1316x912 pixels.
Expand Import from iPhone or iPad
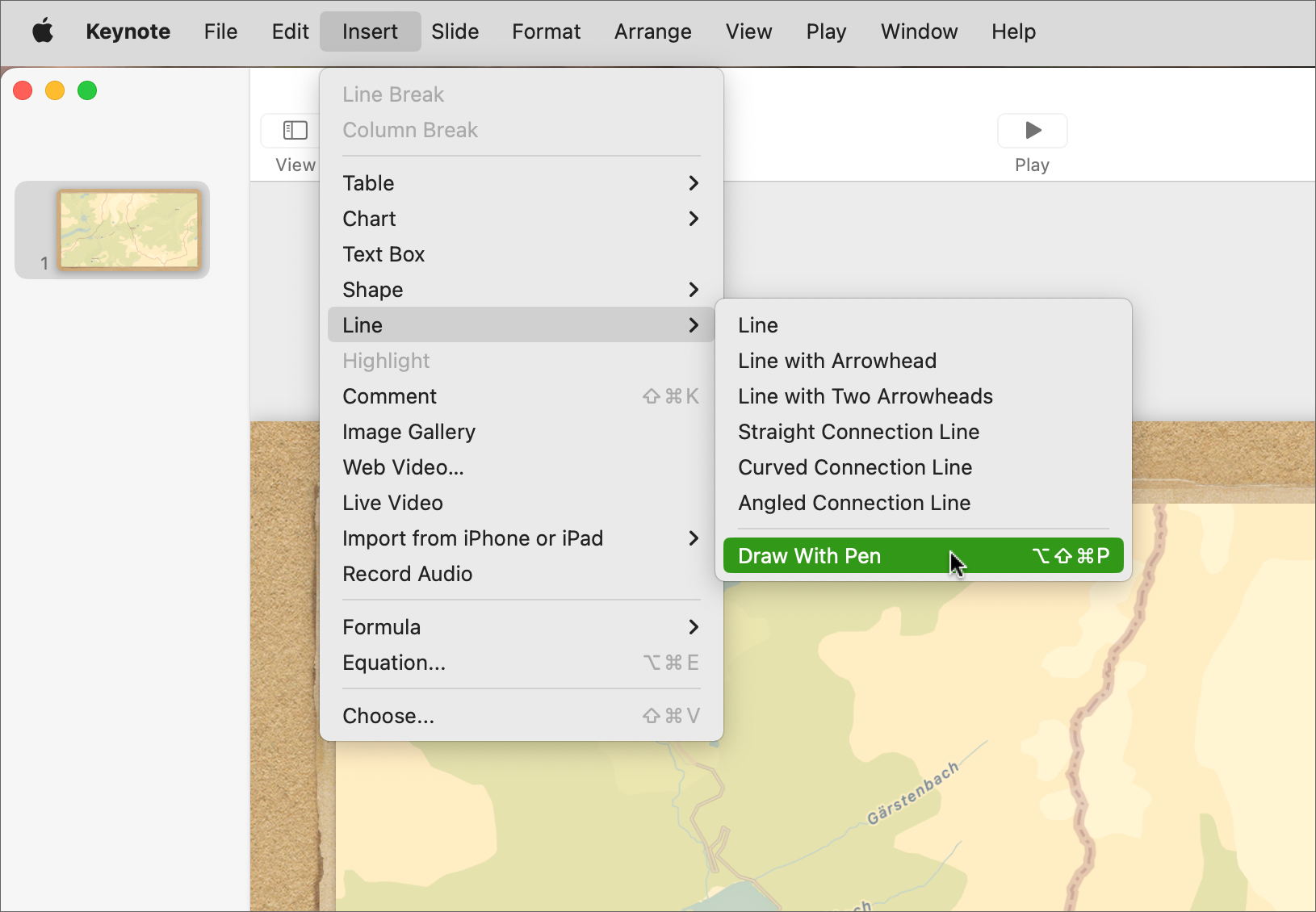[x=521, y=538]
